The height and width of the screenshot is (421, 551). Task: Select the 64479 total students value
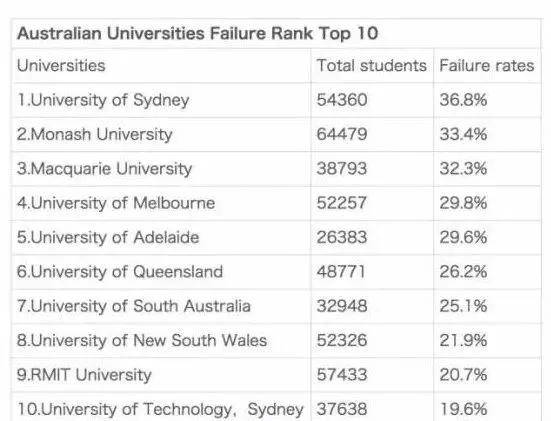(342, 134)
